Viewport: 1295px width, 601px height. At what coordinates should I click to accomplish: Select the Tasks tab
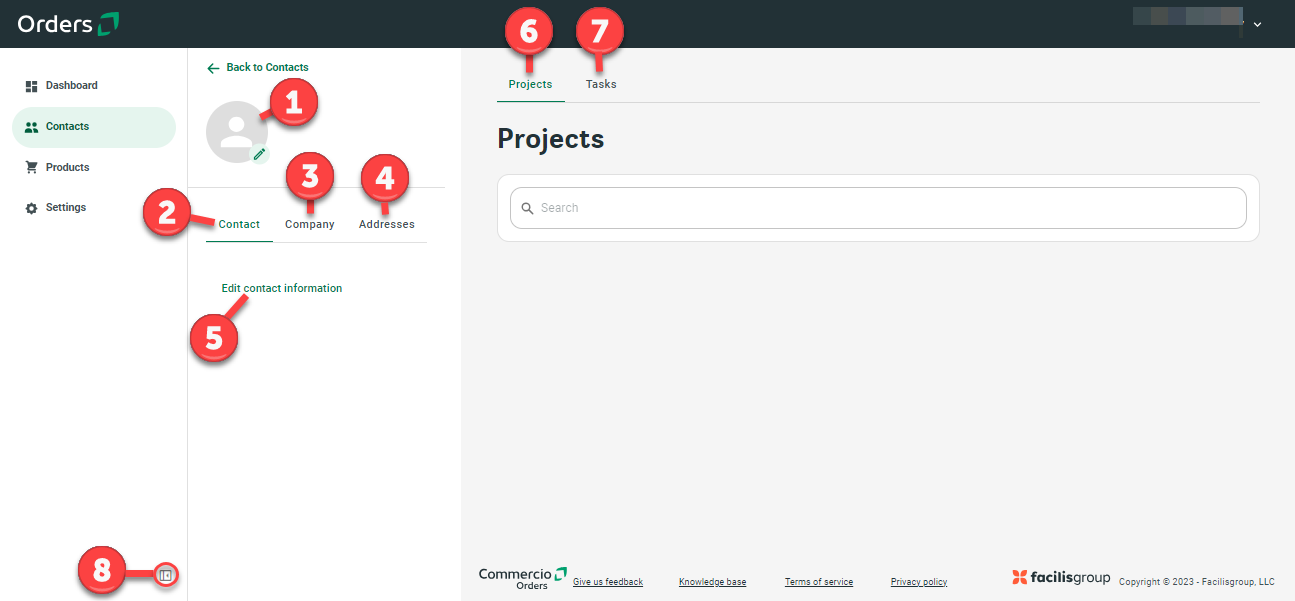pos(601,84)
